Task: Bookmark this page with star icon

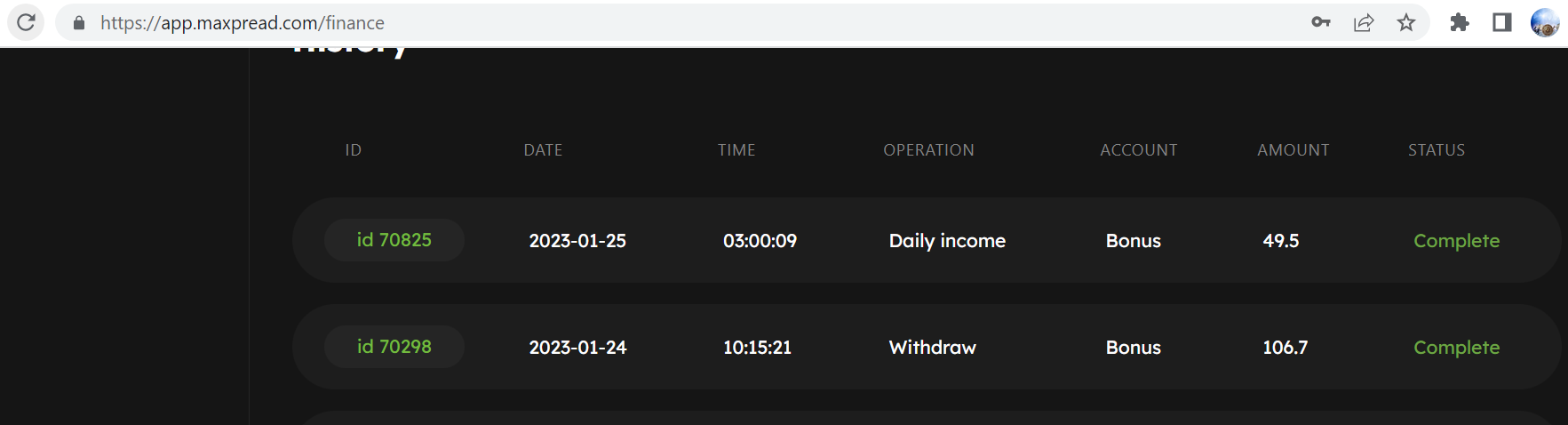Action: 1406,22
